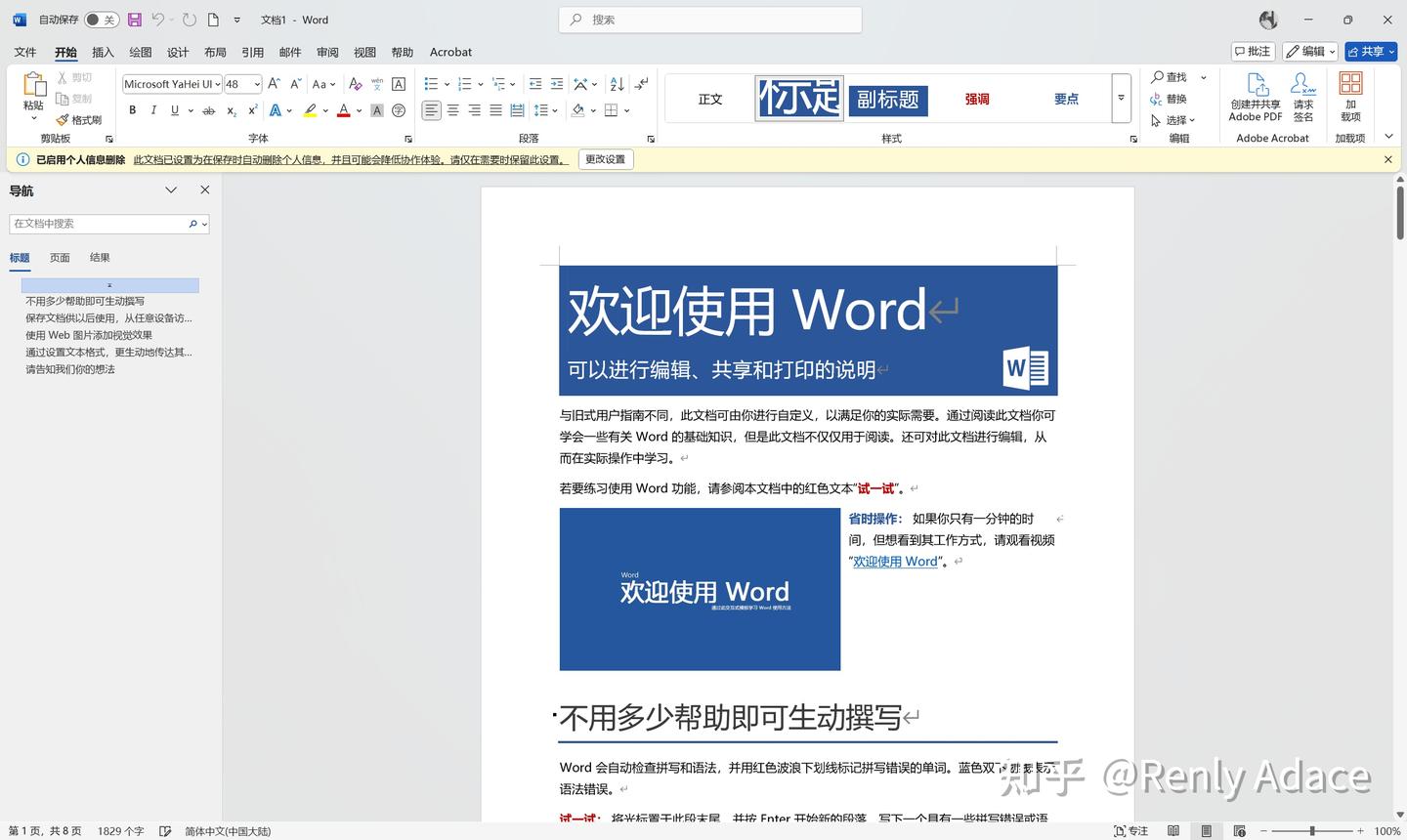Click the text highlight color button
This screenshot has height=840, width=1407.
tap(310, 110)
